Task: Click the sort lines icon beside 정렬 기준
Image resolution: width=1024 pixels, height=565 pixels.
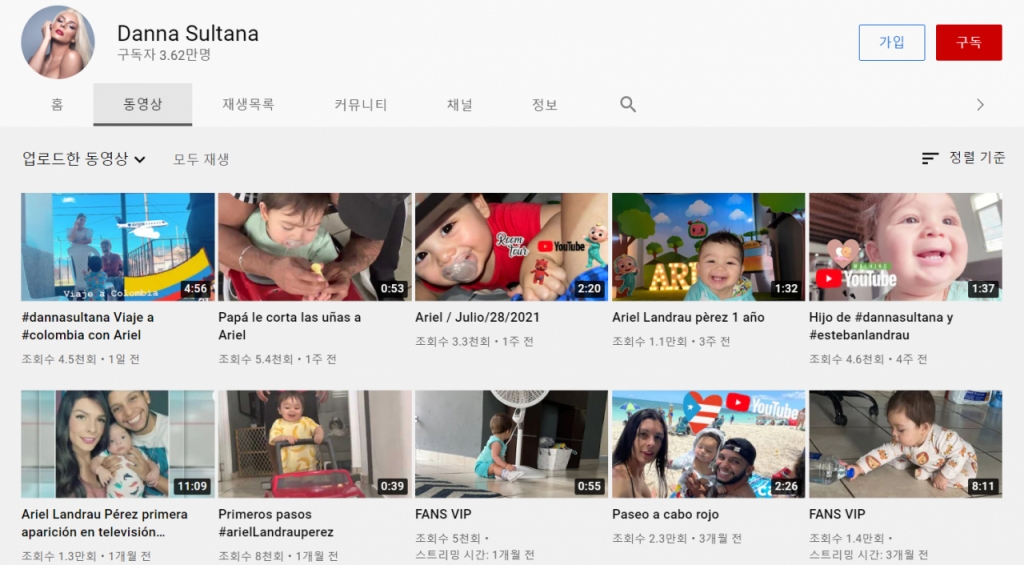Action: point(930,158)
